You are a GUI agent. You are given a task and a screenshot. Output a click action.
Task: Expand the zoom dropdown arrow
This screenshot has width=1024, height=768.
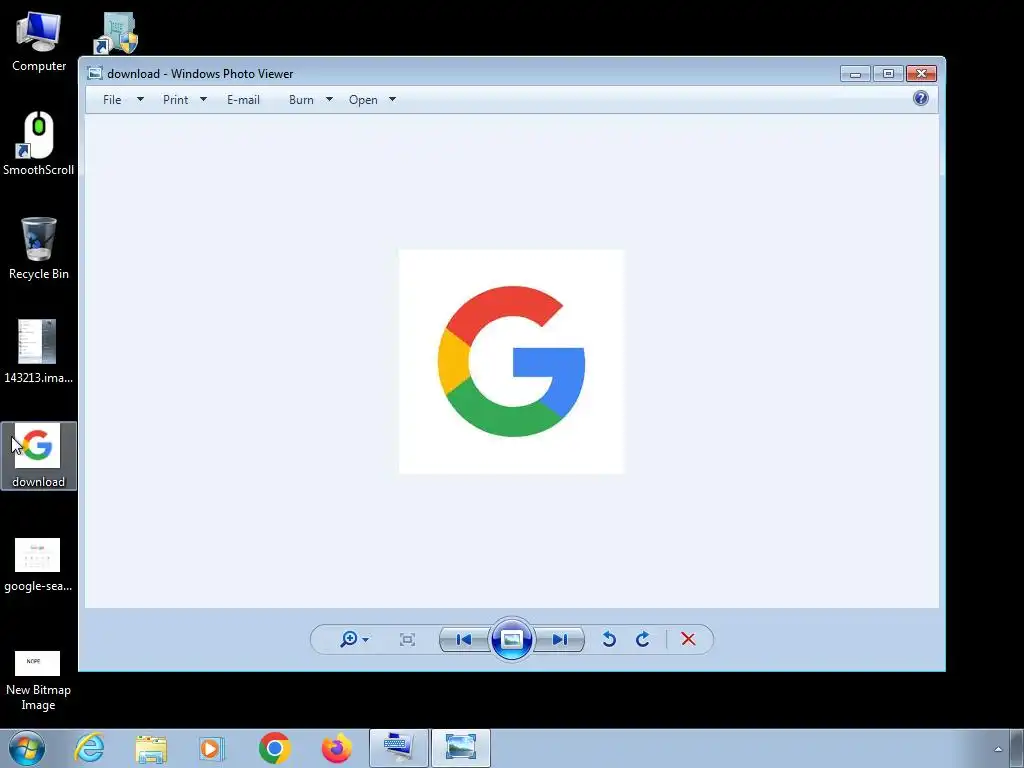(x=366, y=640)
